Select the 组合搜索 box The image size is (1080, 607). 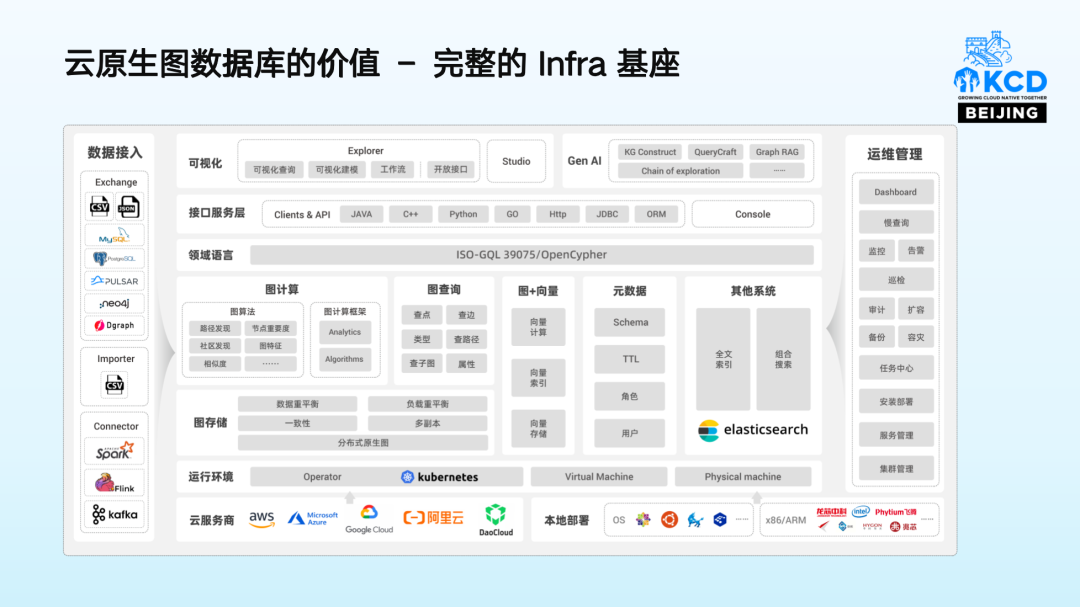tap(783, 359)
